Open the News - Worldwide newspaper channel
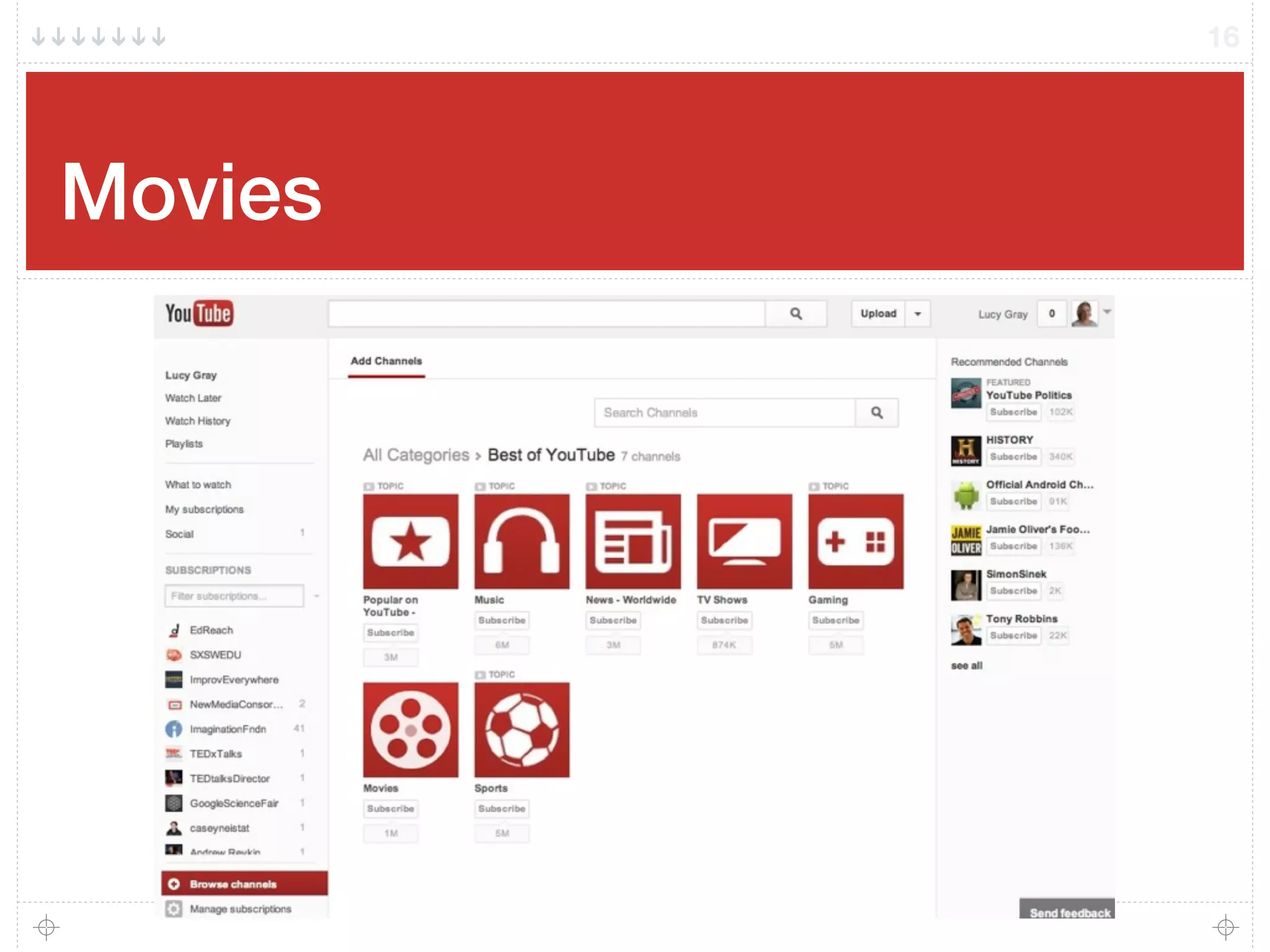Screen dimensions: 1270x952 pos(633,542)
